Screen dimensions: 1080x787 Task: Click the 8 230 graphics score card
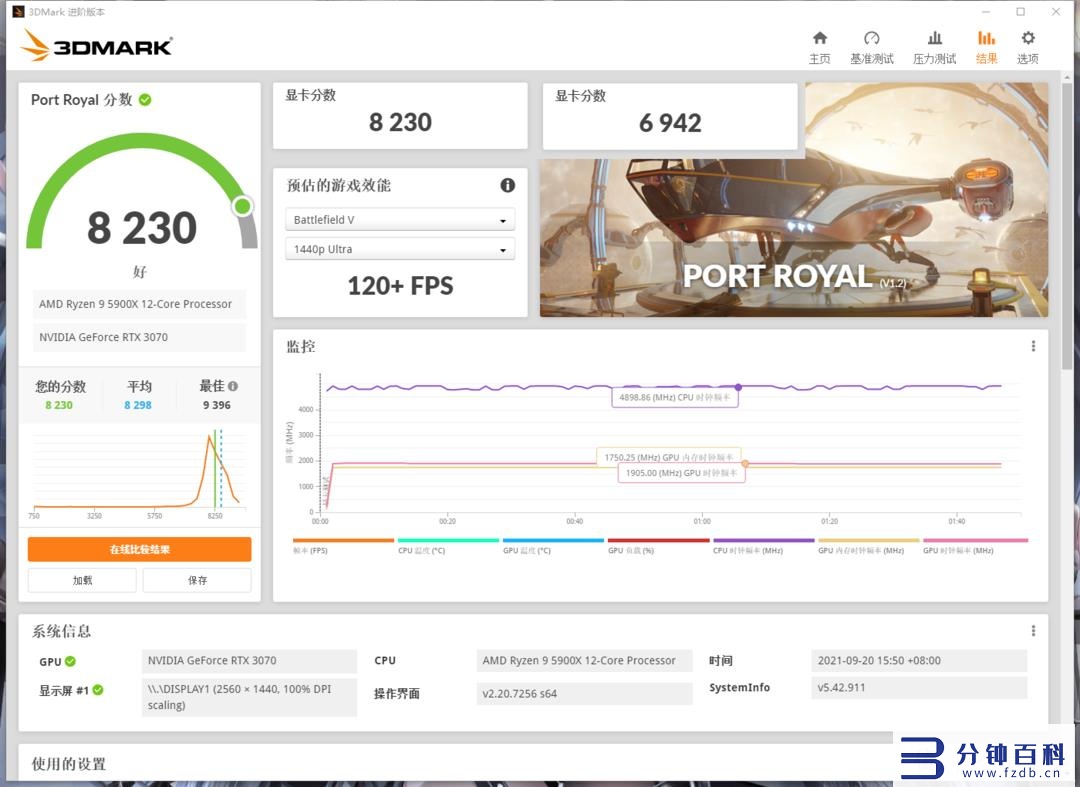tap(400, 116)
